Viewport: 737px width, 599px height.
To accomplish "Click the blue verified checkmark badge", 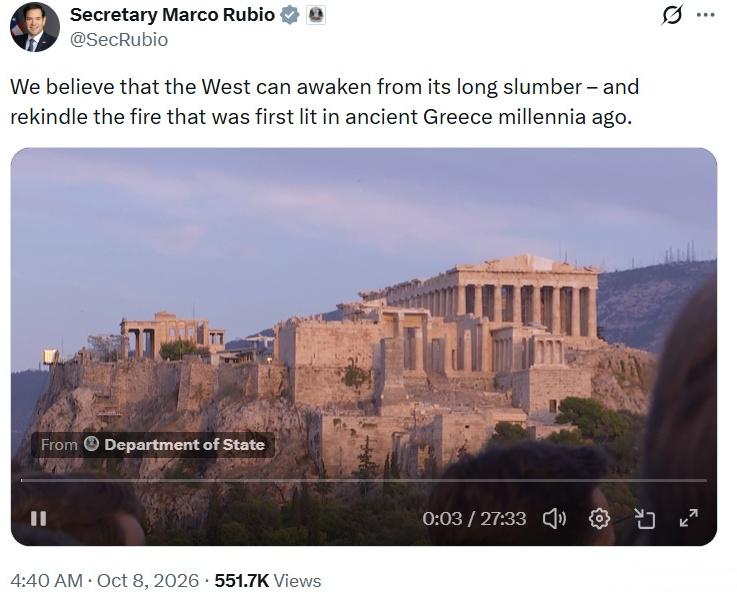I will [290, 15].
